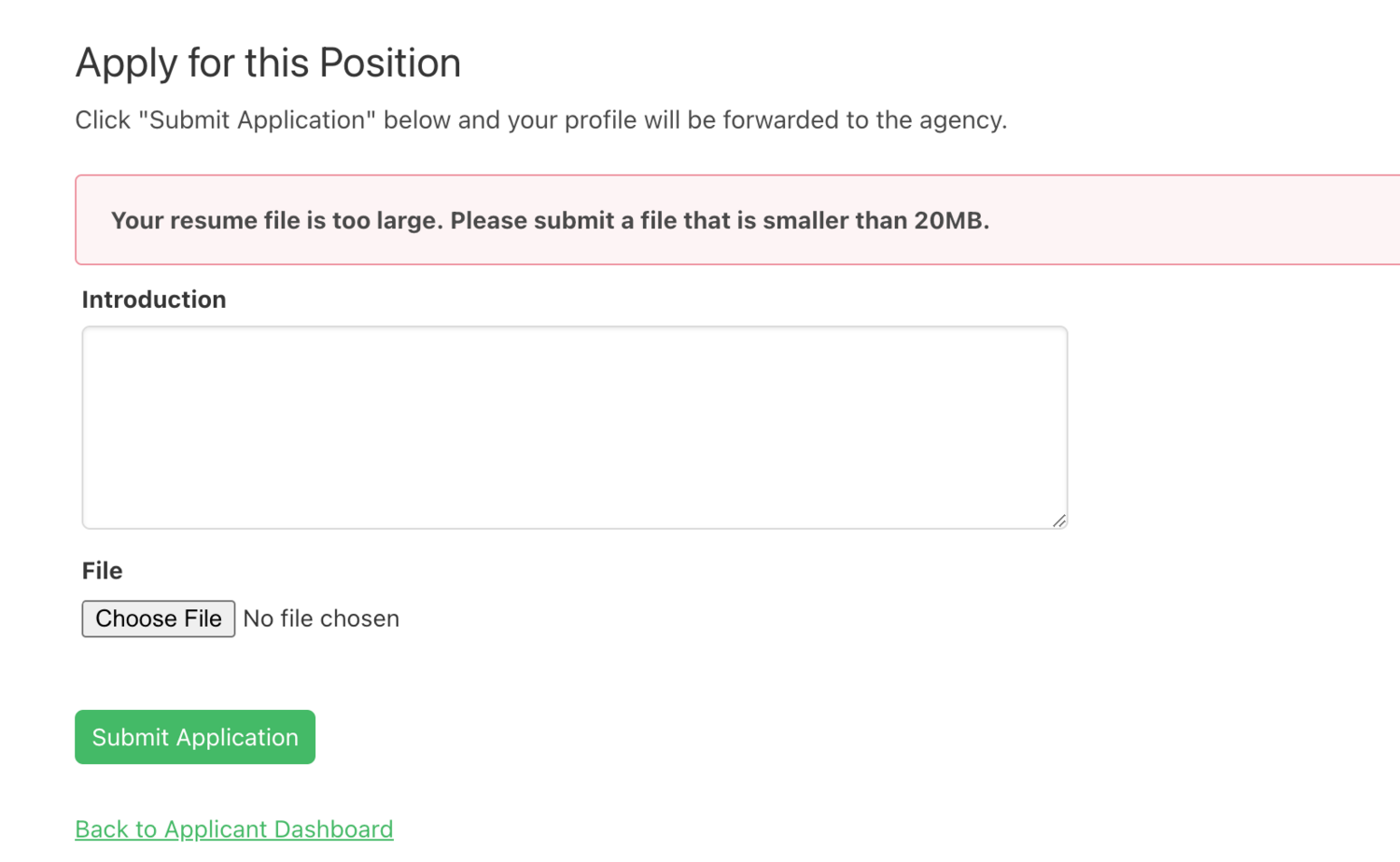
Task: Click the File field label
Action: (x=102, y=570)
